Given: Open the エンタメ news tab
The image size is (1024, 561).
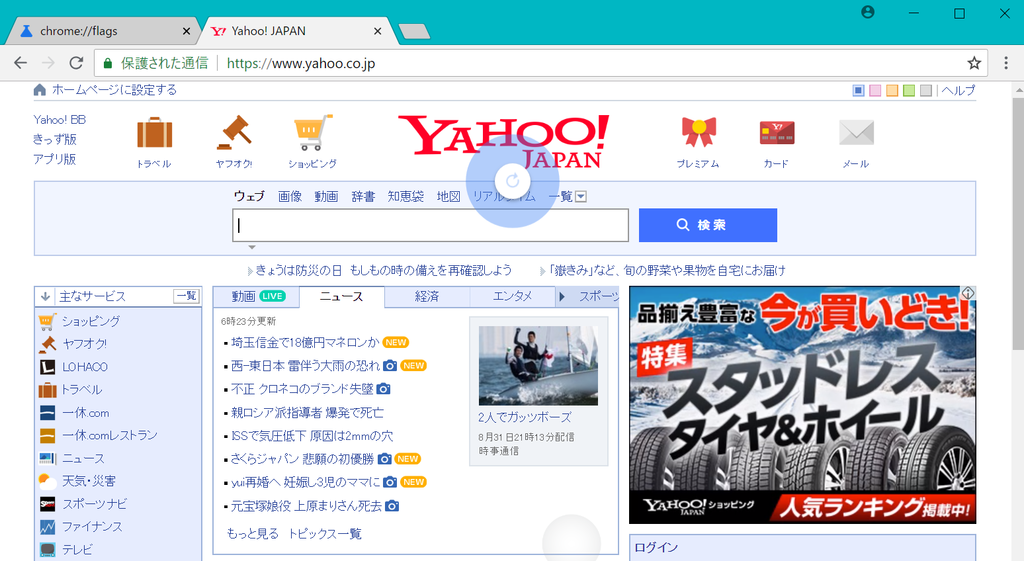Looking at the screenshot, I should point(512,297).
